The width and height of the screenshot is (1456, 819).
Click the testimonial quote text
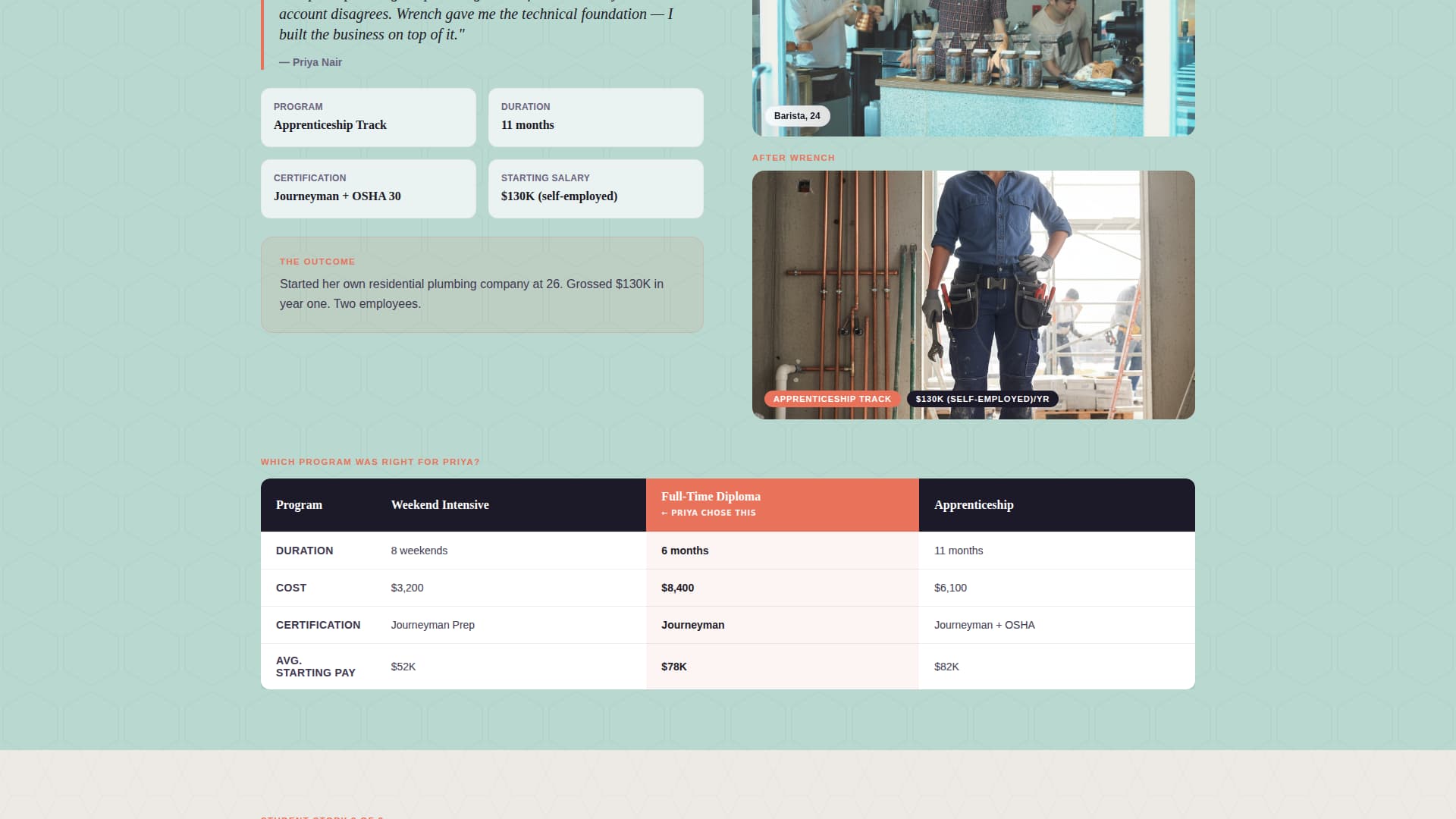[x=476, y=24]
